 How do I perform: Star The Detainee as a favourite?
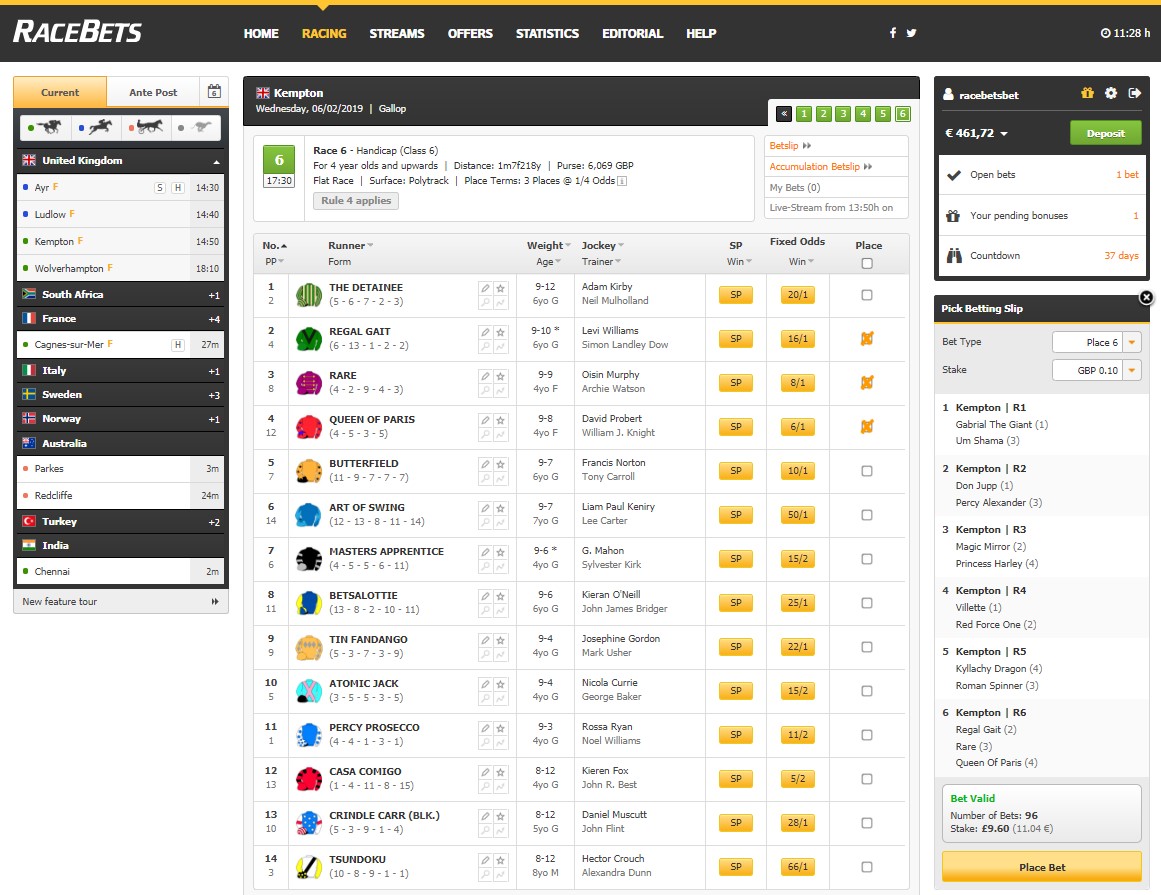click(501, 288)
